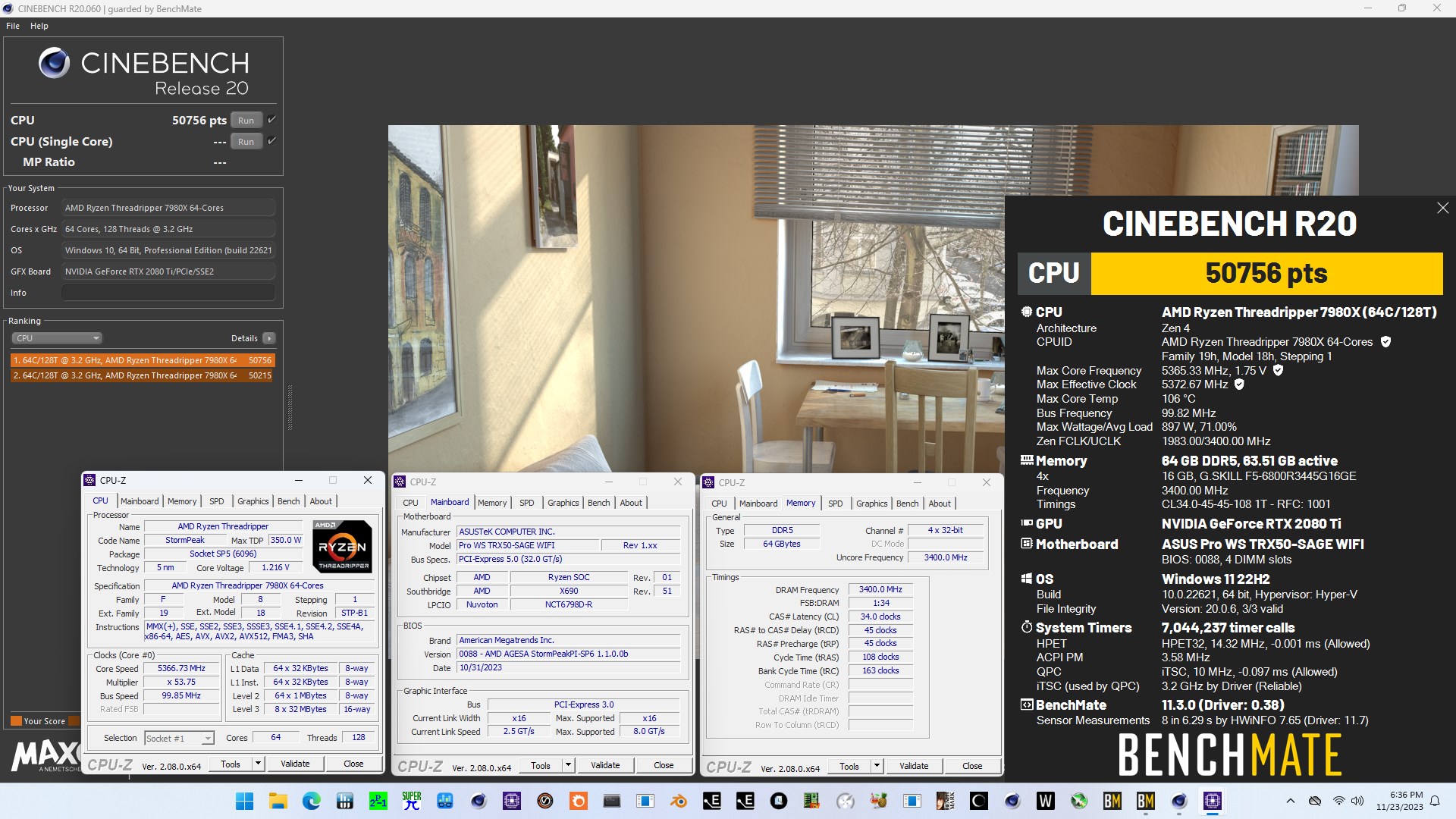Open Geekbench glasses icon in taskbar
Viewport: 1456px width, 819px height.
(444, 801)
